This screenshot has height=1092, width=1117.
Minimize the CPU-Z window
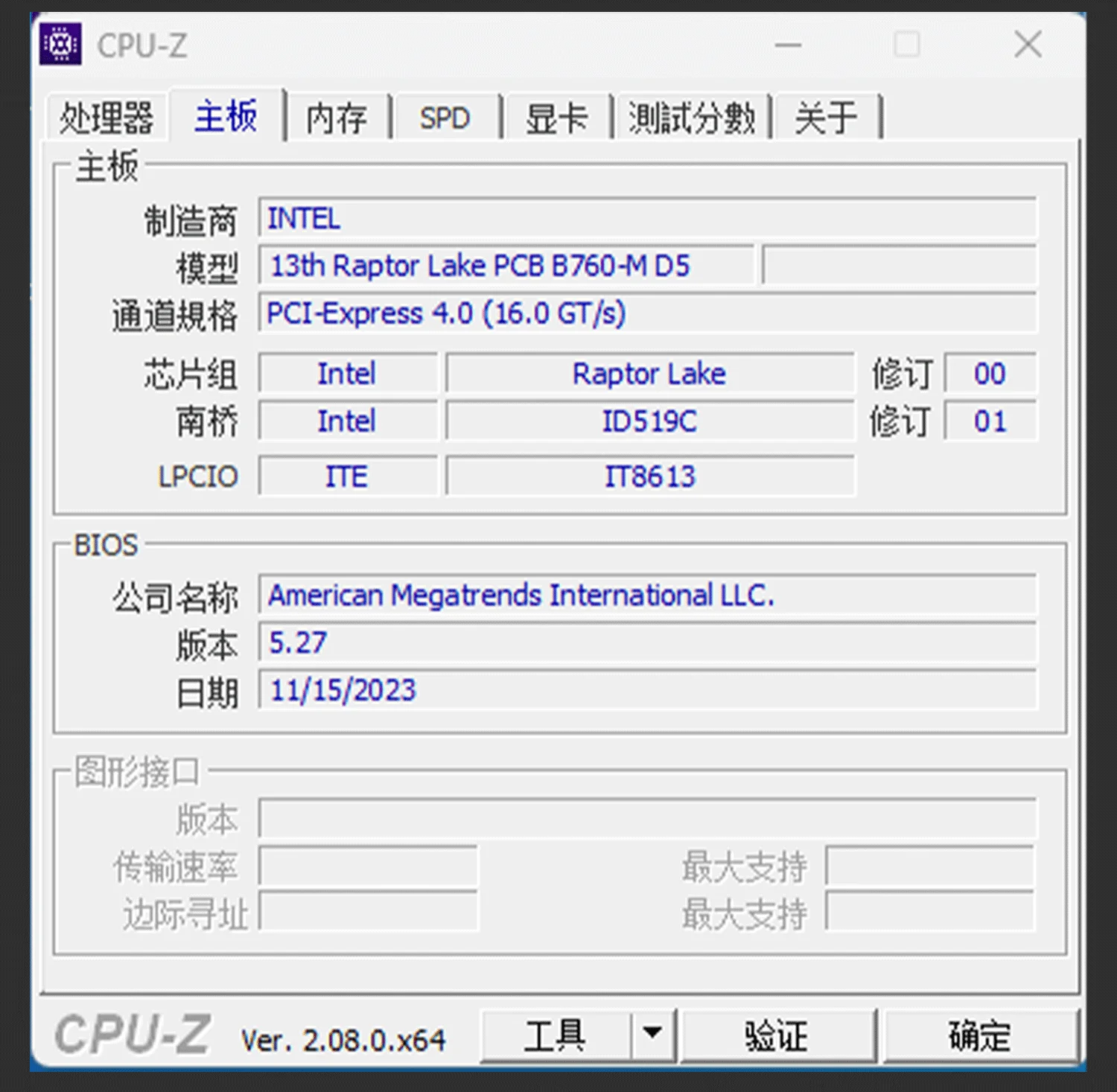tap(788, 45)
